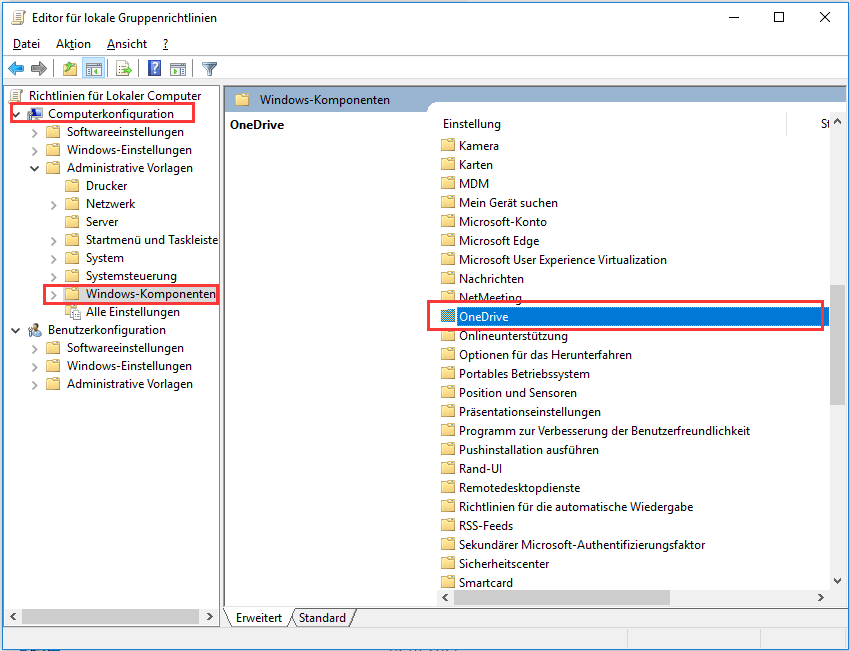
Task: Click the Export list toolbar icon
Action: pyautogui.click(x=124, y=69)
